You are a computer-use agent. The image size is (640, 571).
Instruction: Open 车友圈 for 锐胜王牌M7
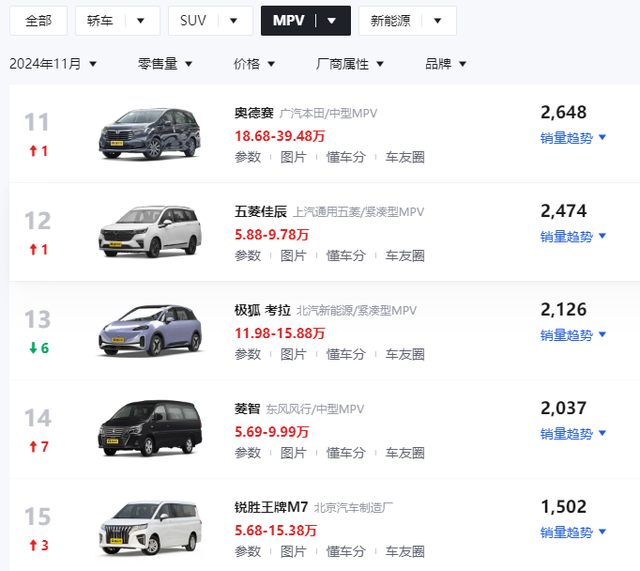pyautogui.click(x=405, y=552)
